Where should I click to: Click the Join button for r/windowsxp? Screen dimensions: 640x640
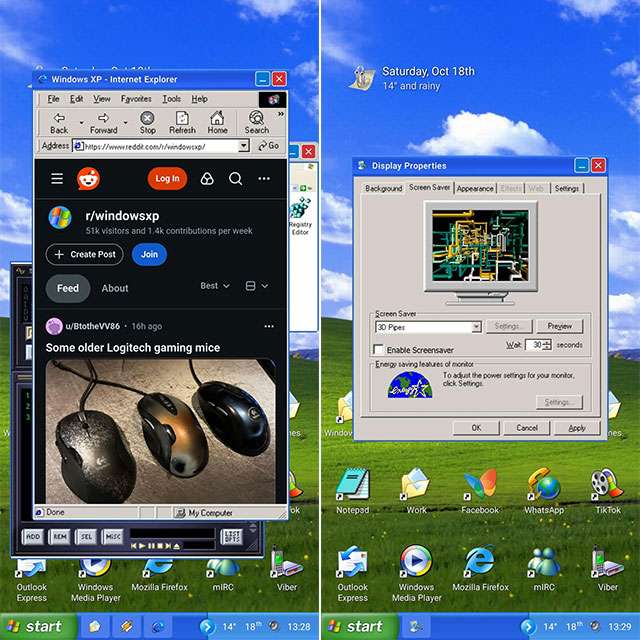tap(149, 254)
